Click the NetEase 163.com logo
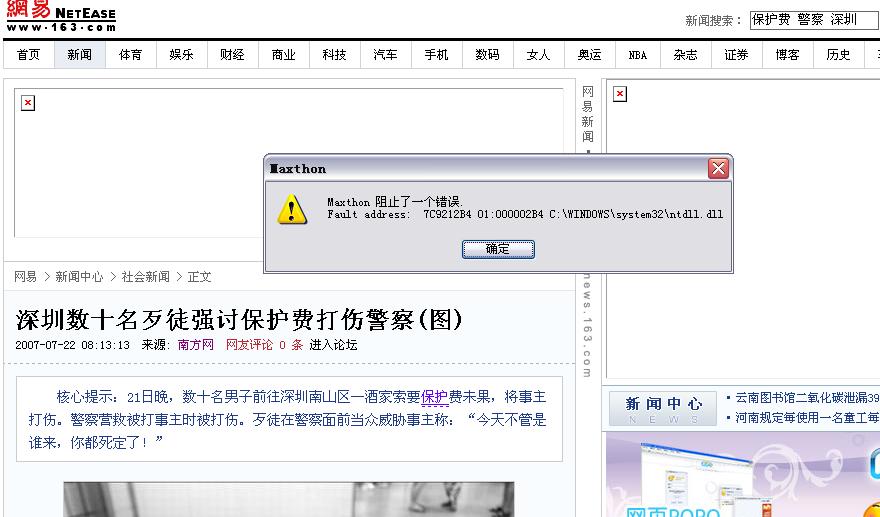 tap(61, 17)
